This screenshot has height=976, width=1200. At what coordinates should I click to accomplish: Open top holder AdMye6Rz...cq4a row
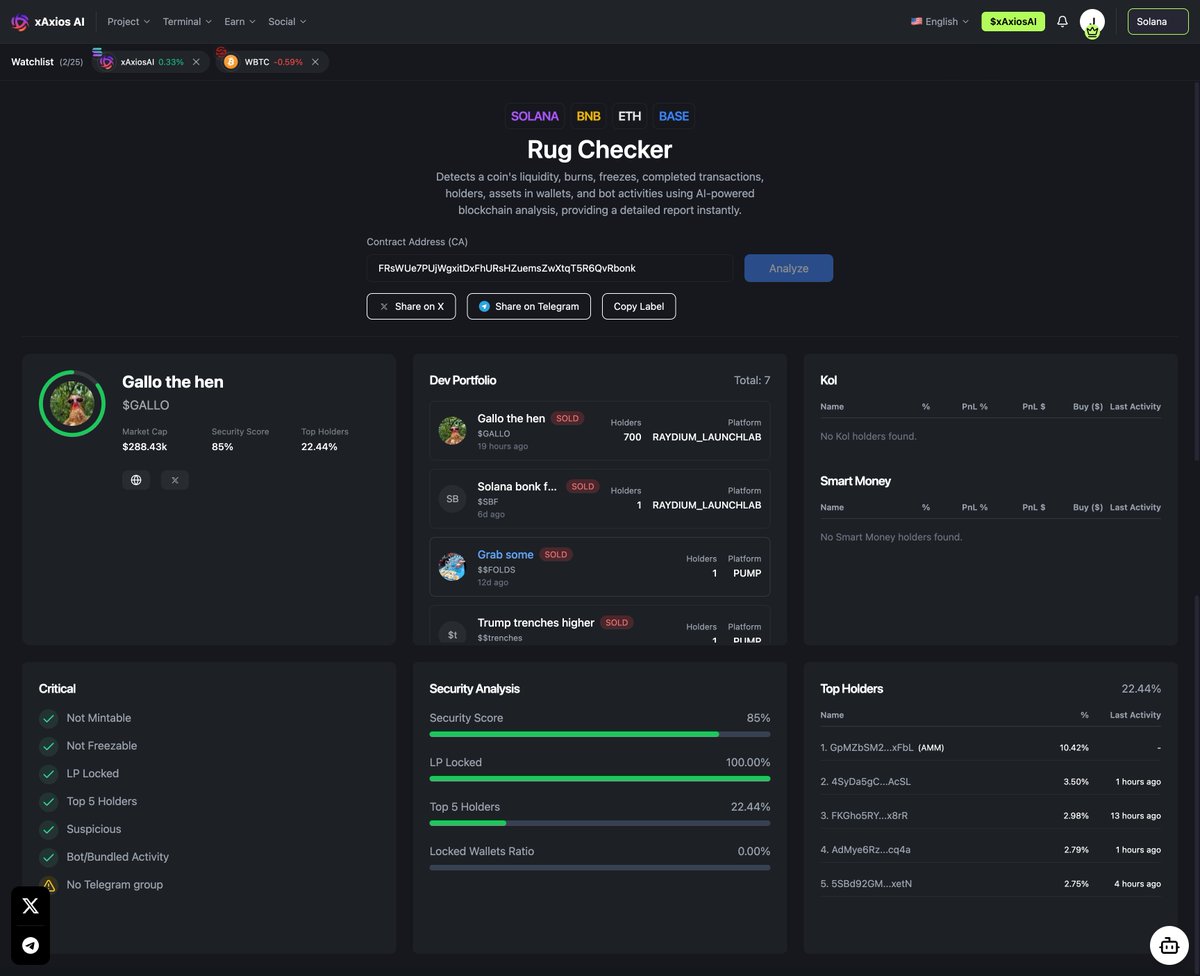[991, 849]
